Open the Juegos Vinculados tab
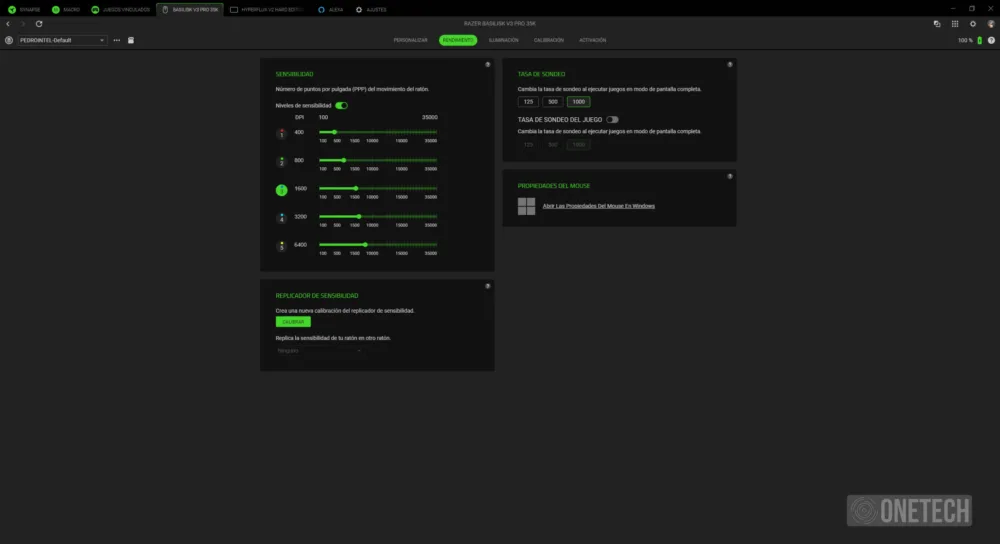 [x=121, y=10]
